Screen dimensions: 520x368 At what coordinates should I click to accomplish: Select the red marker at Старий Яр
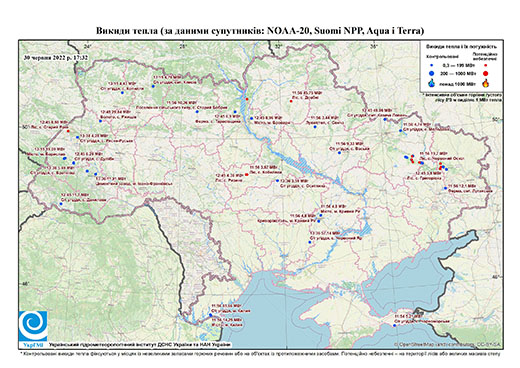pos(68,131)
